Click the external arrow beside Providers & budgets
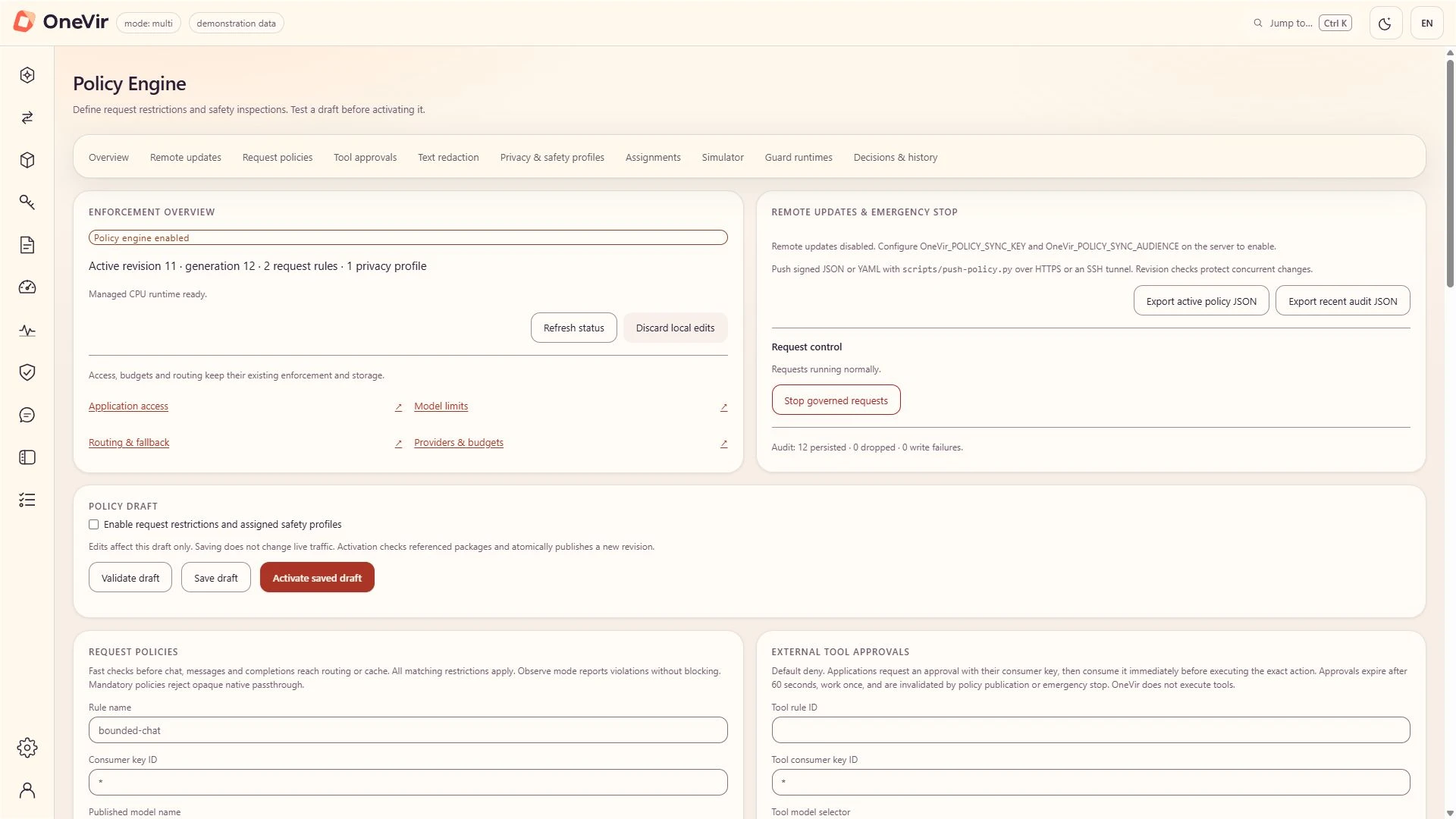Image resolution: width=1456 pixels, height=819 pixels. coord(723,444)
